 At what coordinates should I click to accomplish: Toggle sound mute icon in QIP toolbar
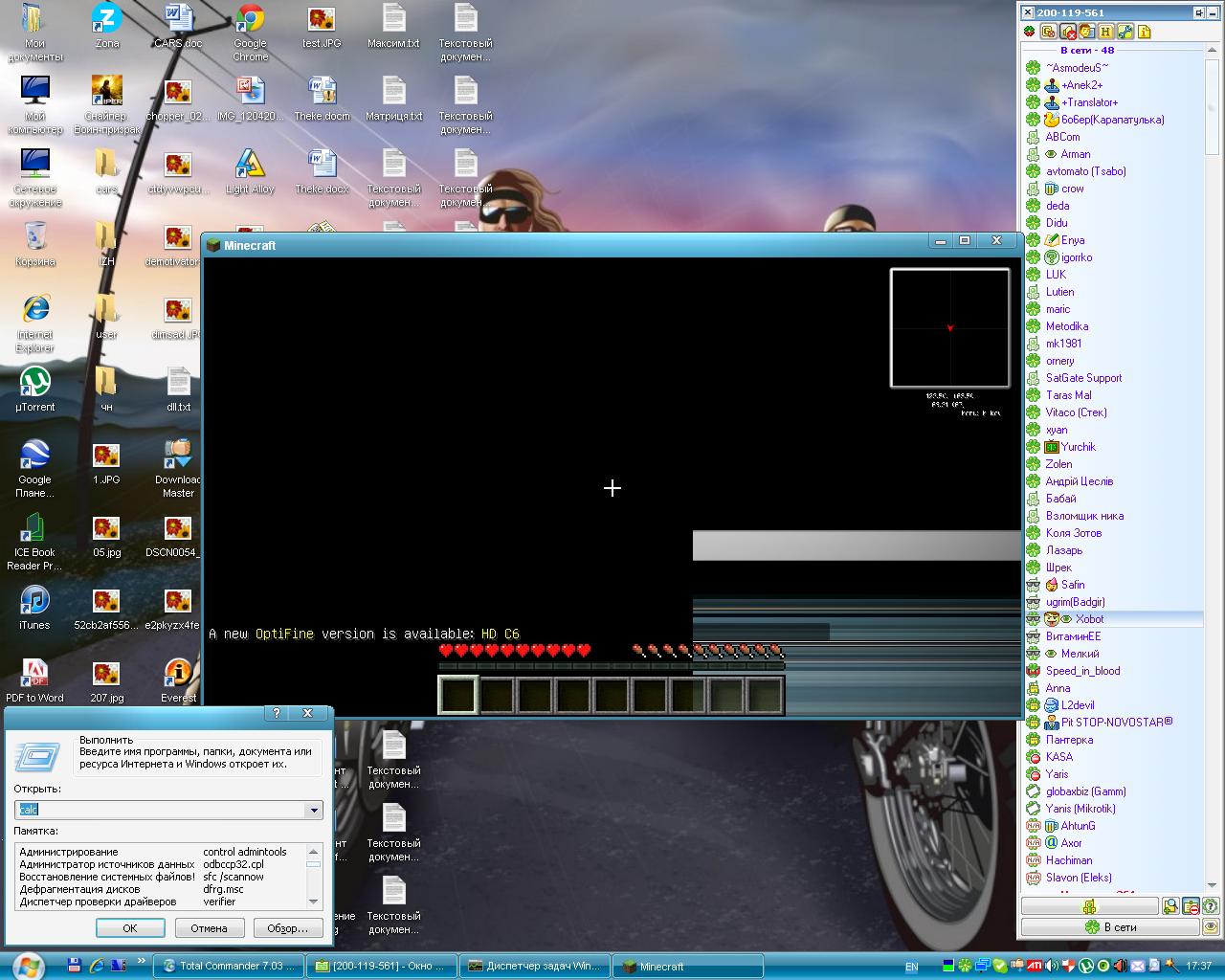coord(1068,32)
